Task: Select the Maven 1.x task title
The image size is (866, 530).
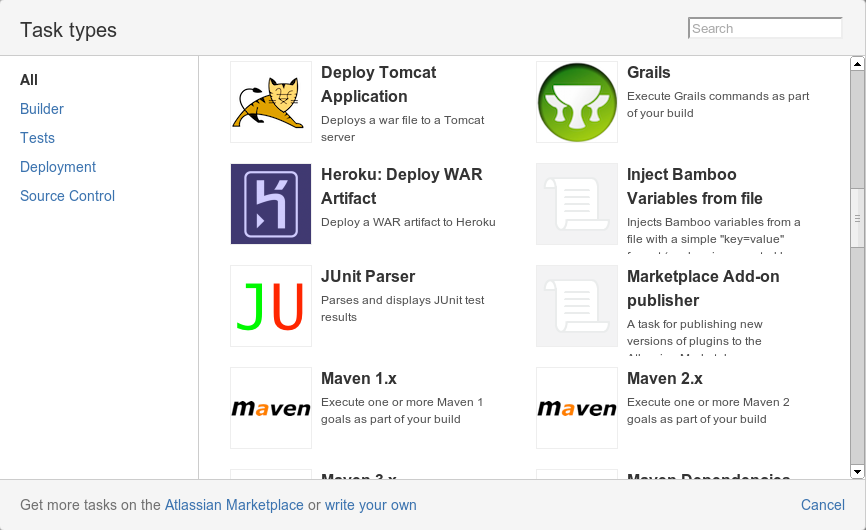Action: pos(359,378)
